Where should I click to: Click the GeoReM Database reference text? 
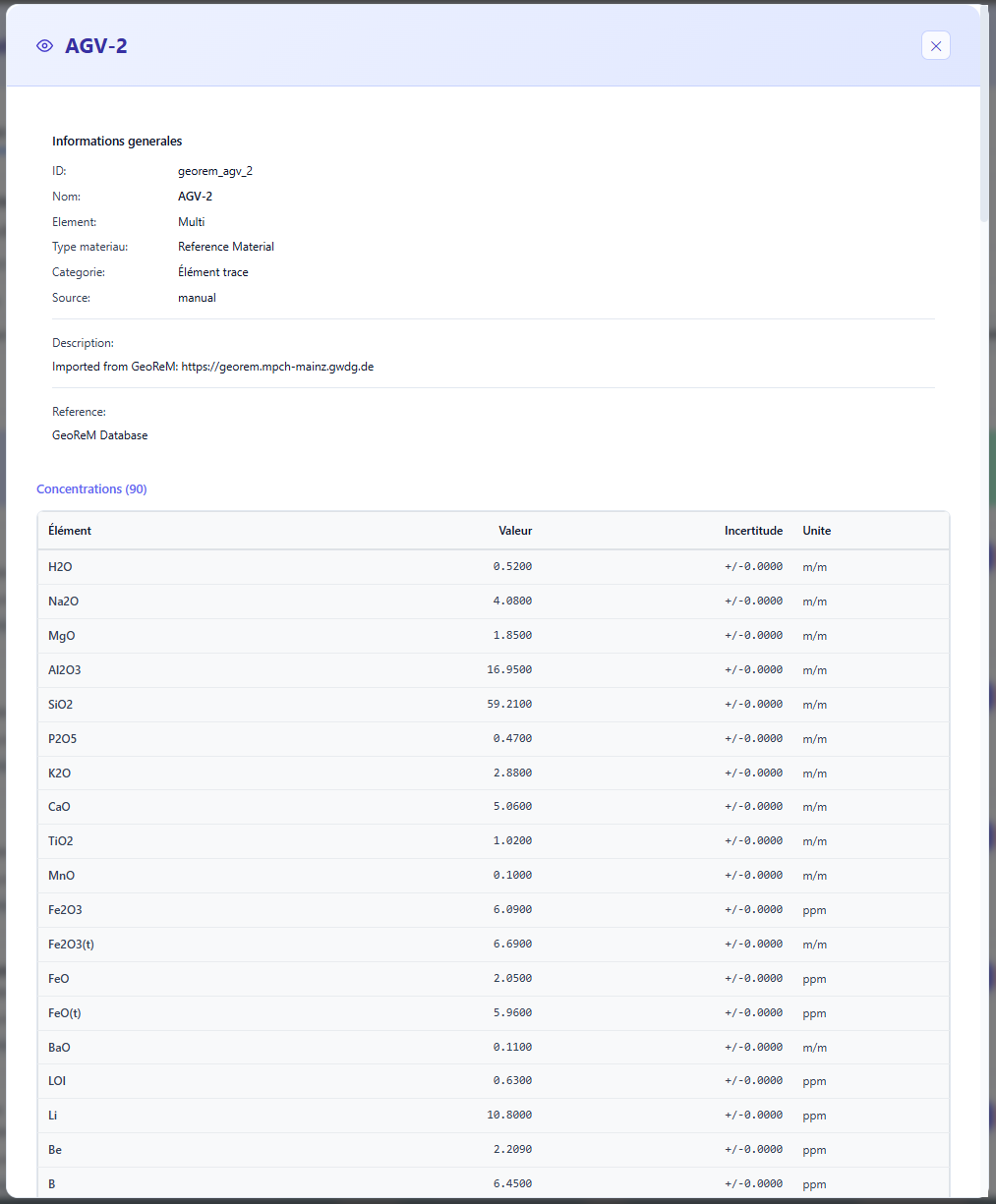[x=100, y=435]
